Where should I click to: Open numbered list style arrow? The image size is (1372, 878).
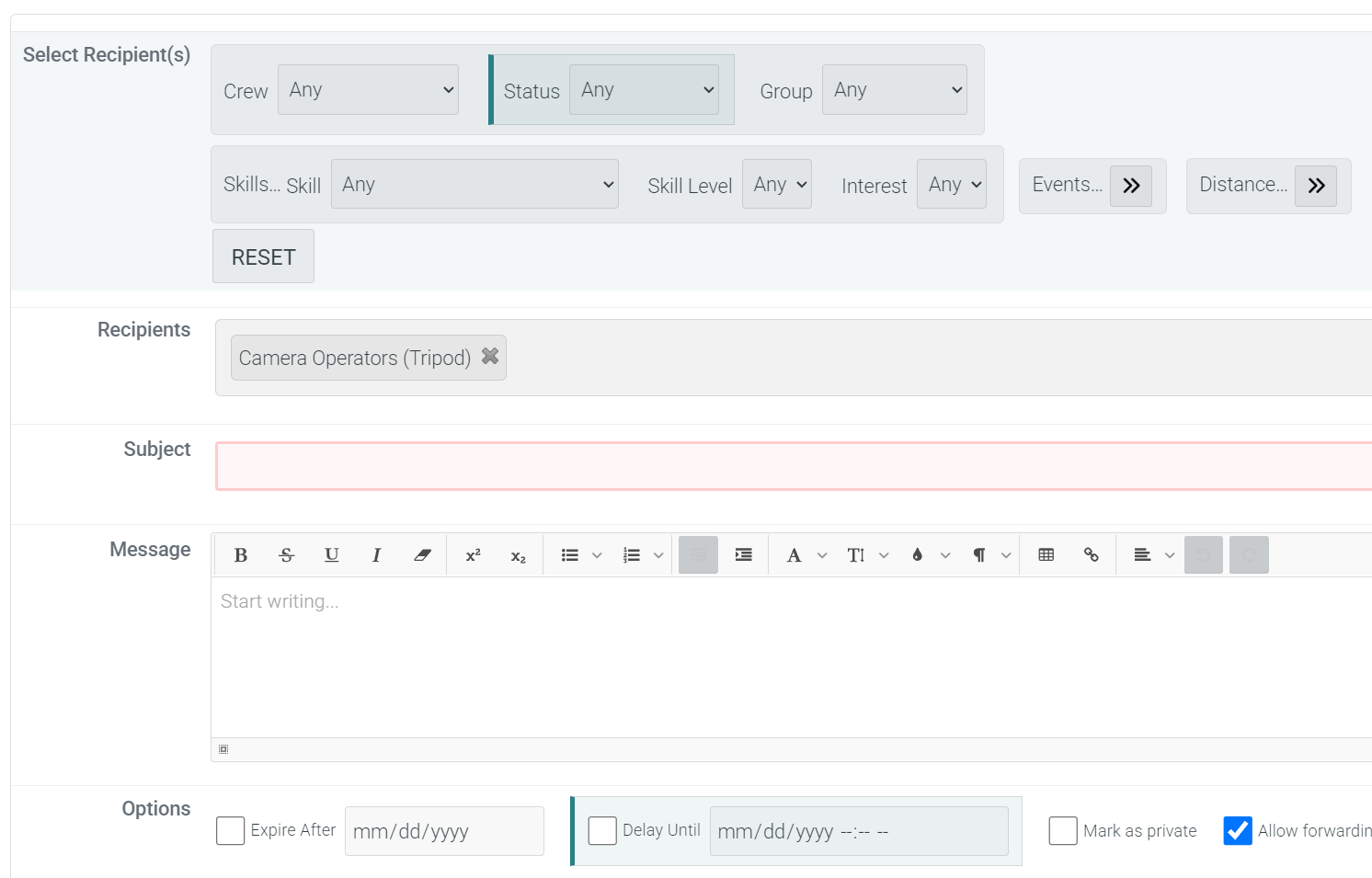658,555
